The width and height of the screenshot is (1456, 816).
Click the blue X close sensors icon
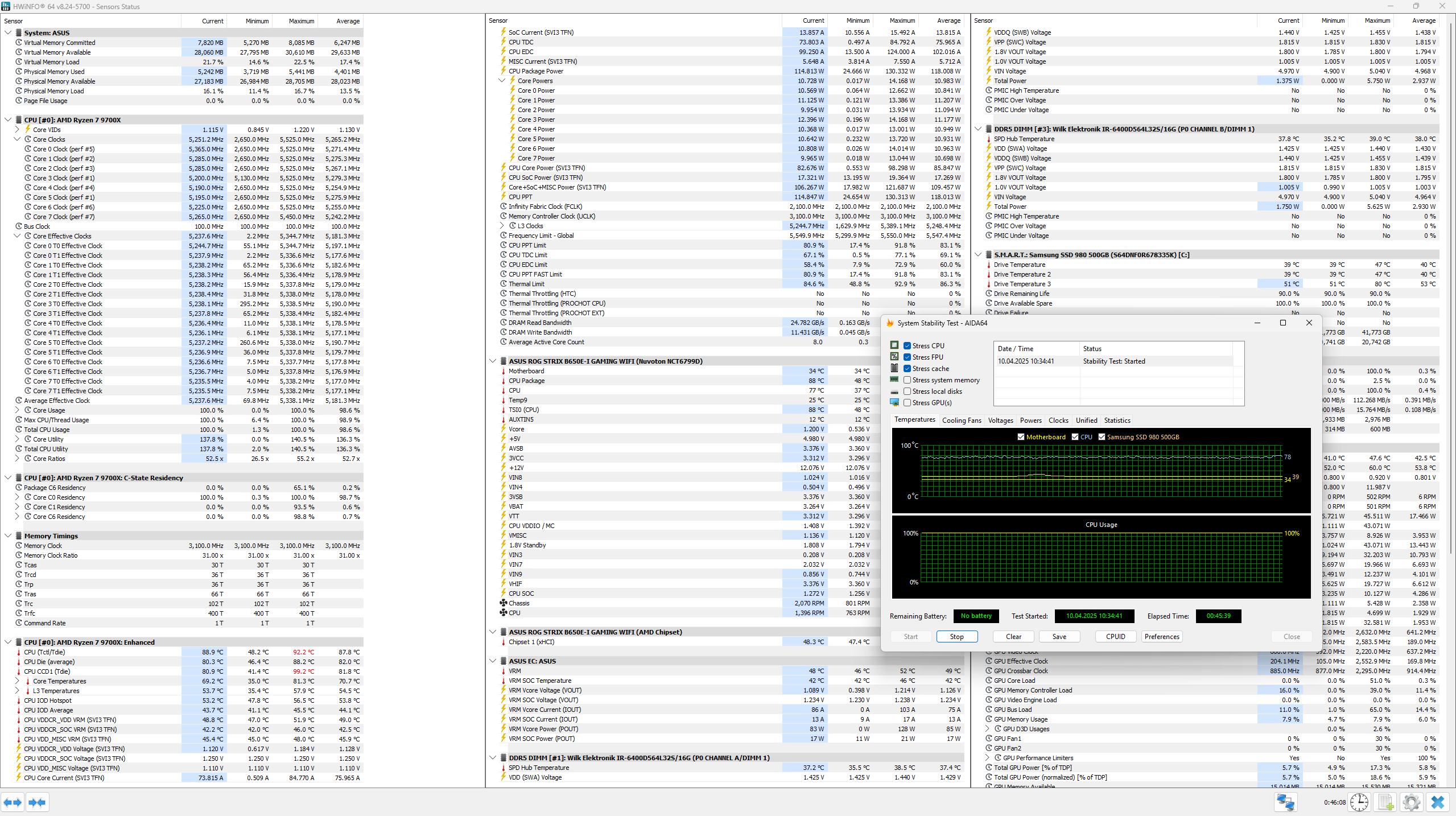click(x=1438, y=802)
